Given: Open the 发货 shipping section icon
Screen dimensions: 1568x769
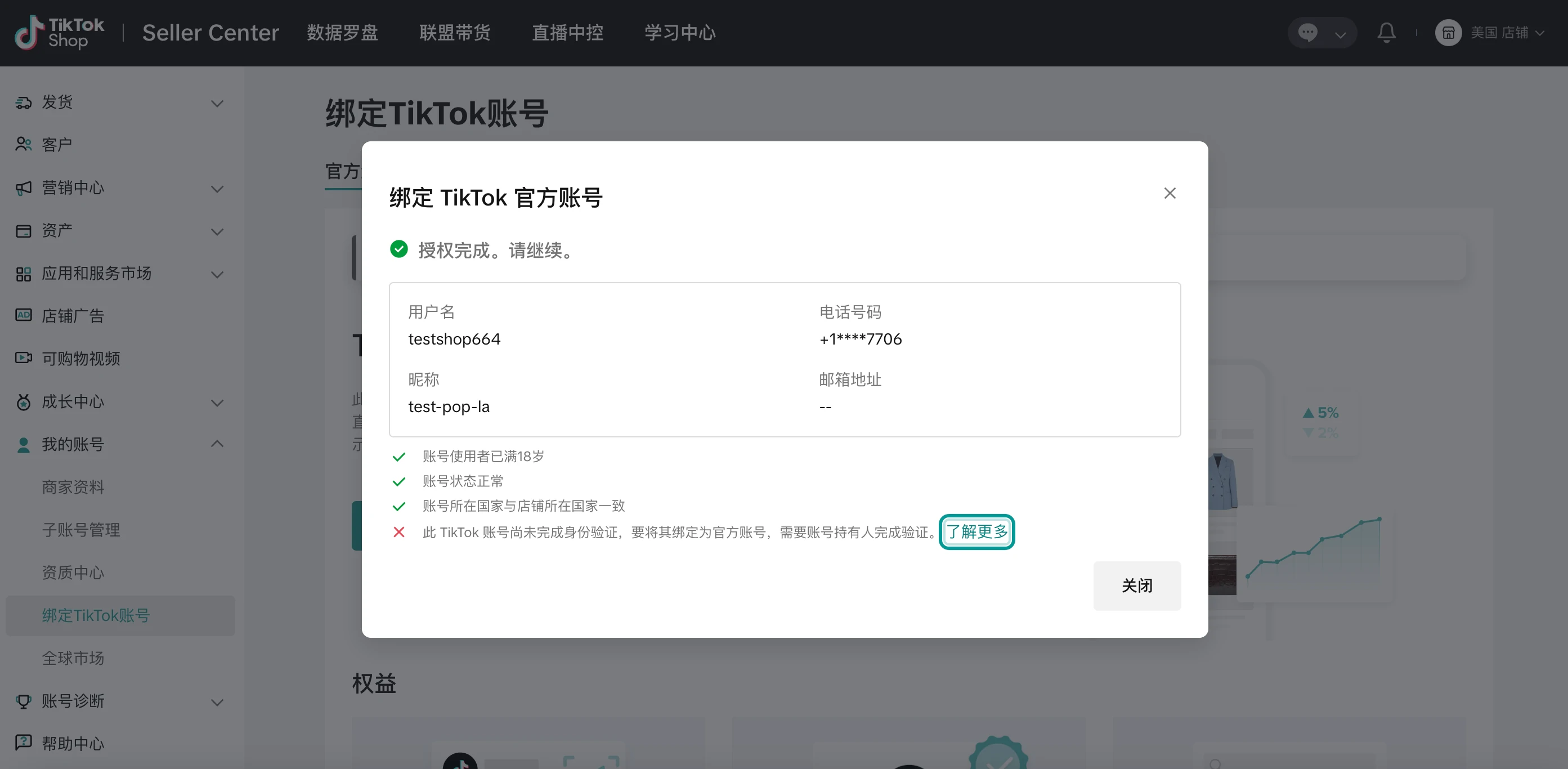Looking at the screenshot, I should 23,102.
